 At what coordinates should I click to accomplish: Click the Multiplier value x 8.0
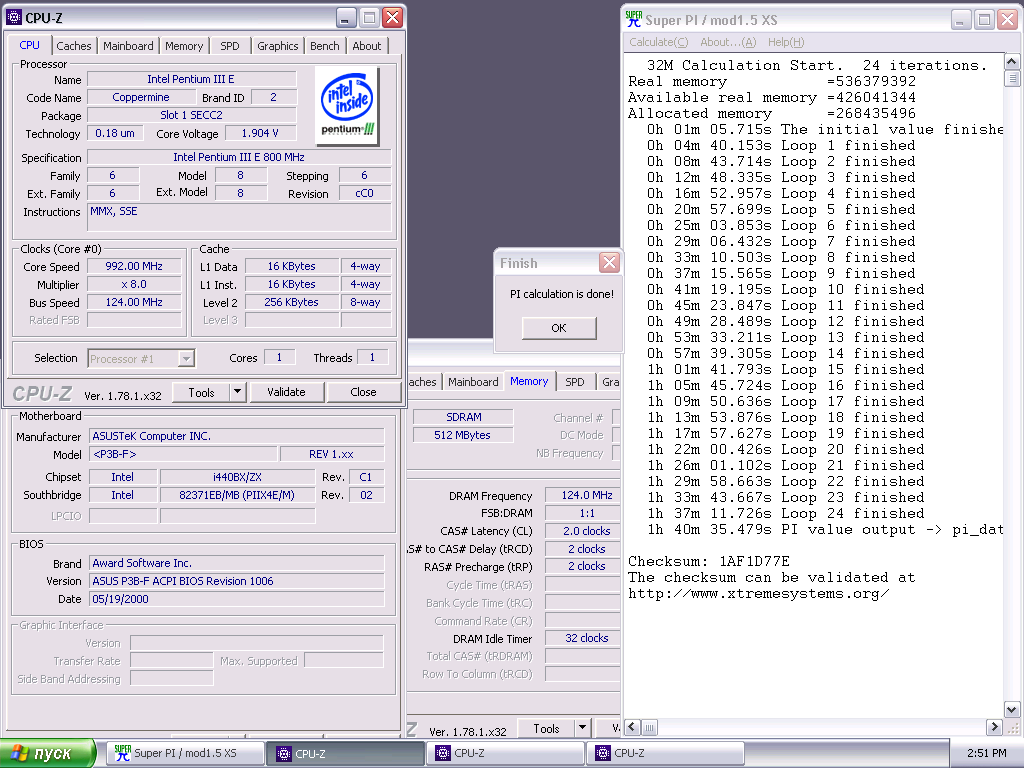pos(134,285)
